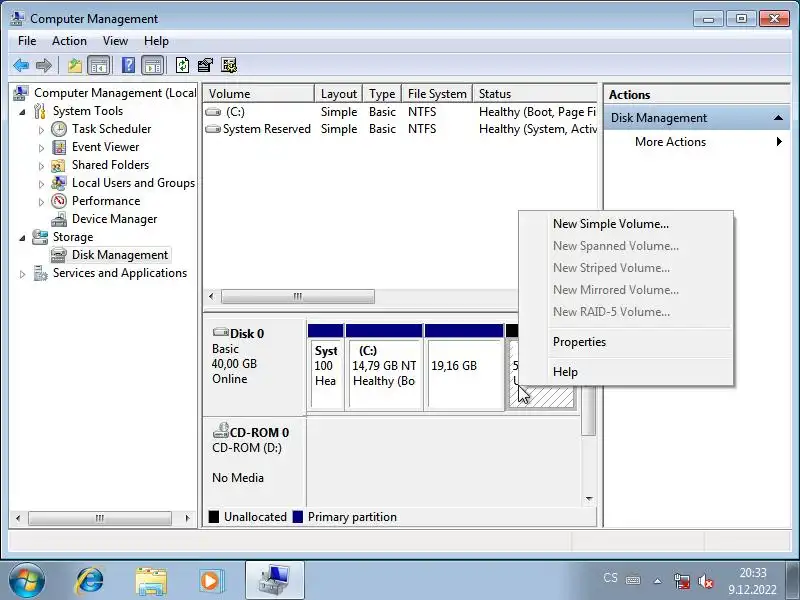Viewport: 800px width, 600px height.
Task: Sort by the Volume column header
Action: (x=258, y=94)
